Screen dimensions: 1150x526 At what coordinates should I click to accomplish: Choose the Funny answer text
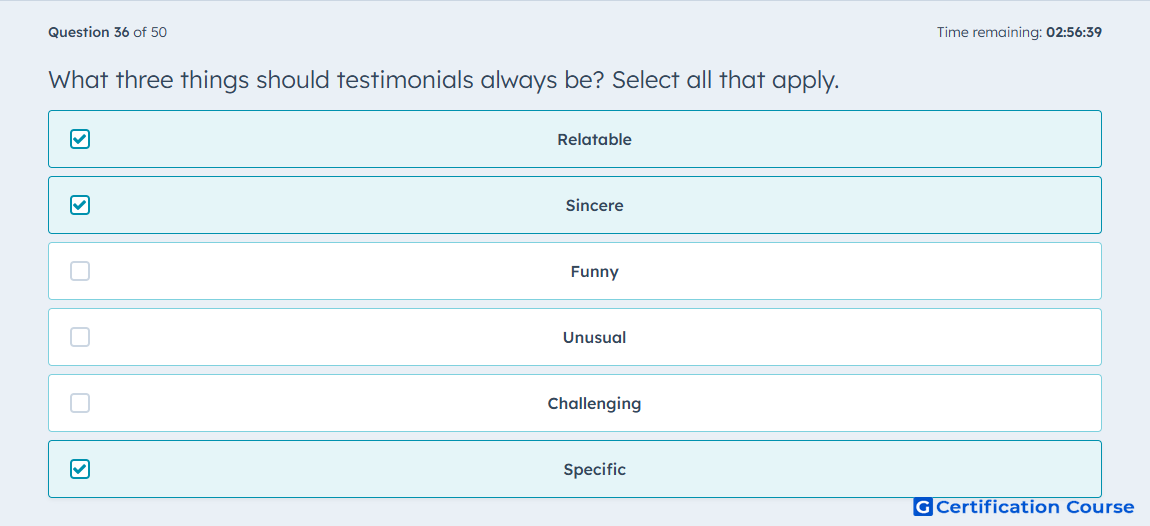[x=594, y=272]
